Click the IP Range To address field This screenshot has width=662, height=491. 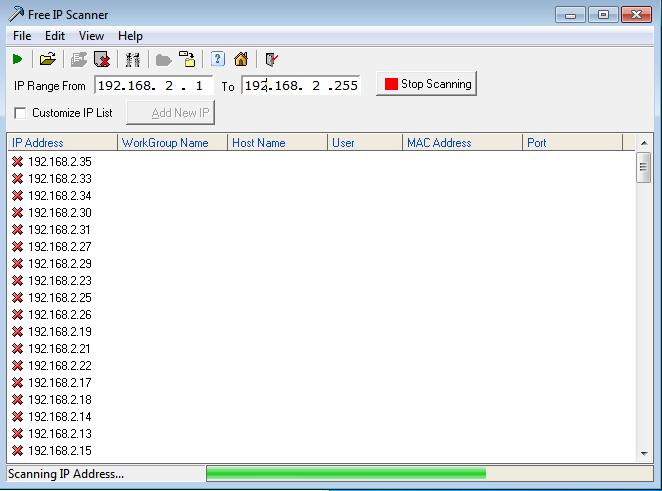point(301,86)
